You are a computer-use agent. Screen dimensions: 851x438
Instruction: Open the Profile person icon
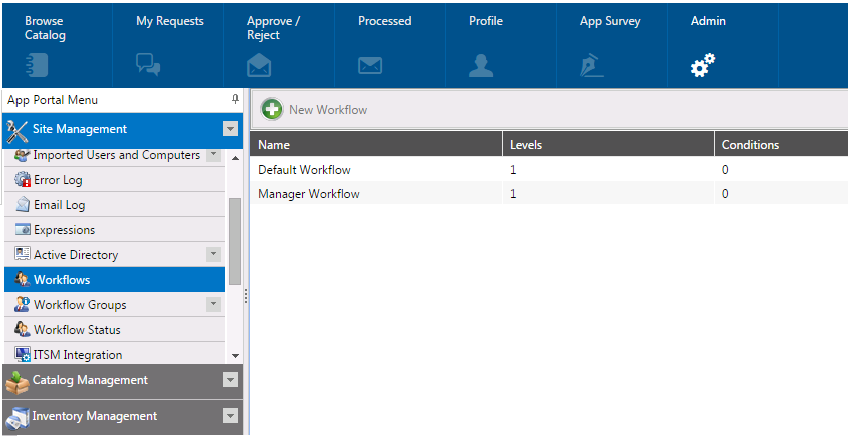click(481, 66)
